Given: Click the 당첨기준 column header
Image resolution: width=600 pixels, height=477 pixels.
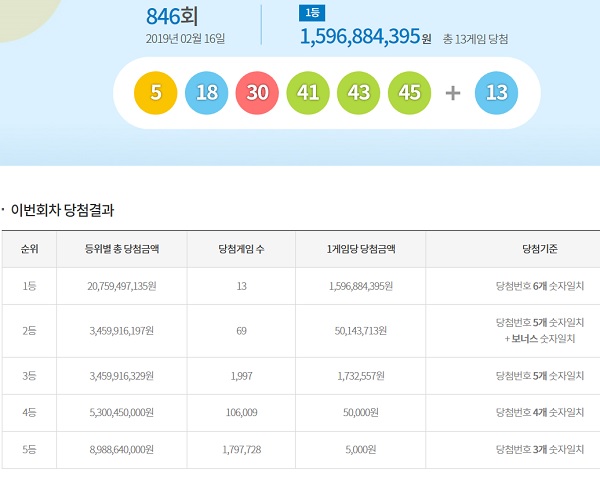Looking at the screenshot, I should click(540, 249).
